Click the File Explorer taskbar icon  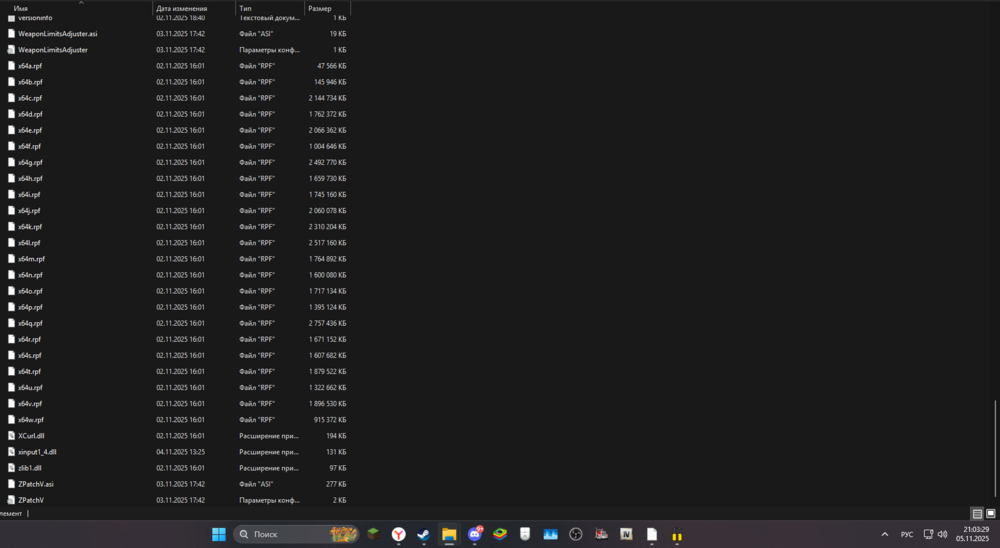[449, 534]
